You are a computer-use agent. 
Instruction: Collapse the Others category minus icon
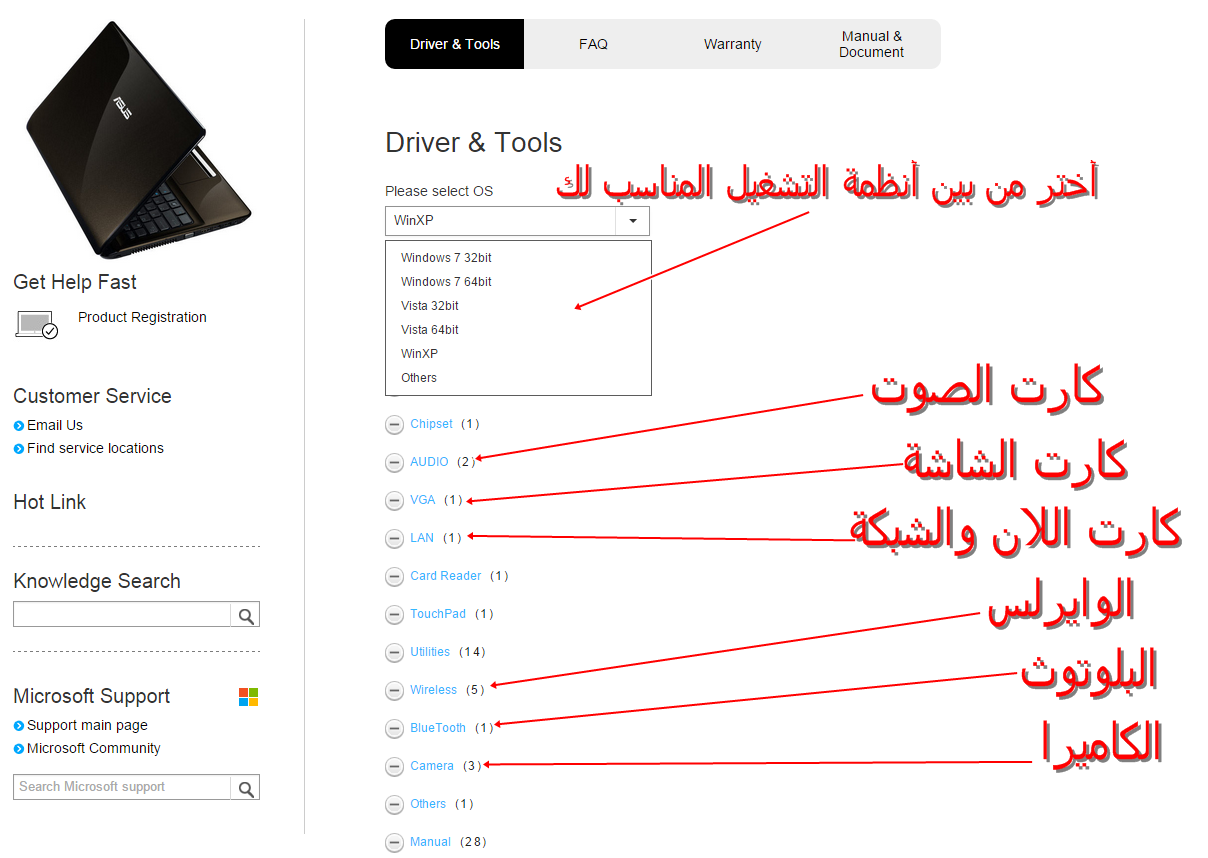click(394, 804)
